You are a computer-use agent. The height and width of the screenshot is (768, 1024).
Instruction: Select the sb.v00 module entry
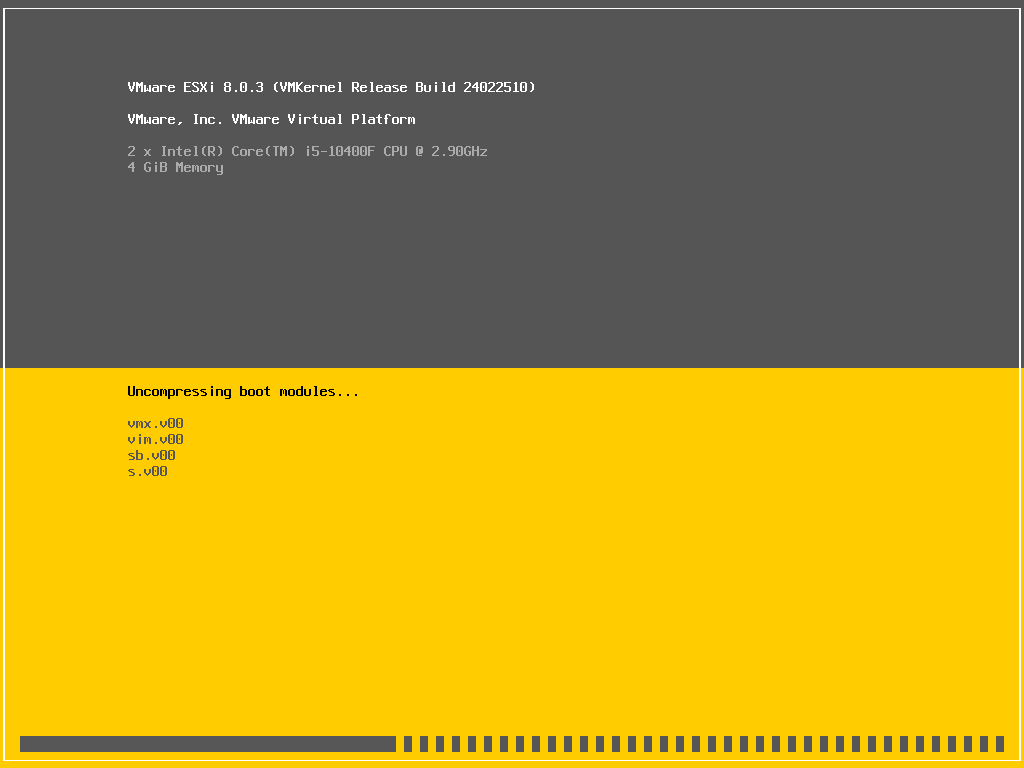coord(151,455)
